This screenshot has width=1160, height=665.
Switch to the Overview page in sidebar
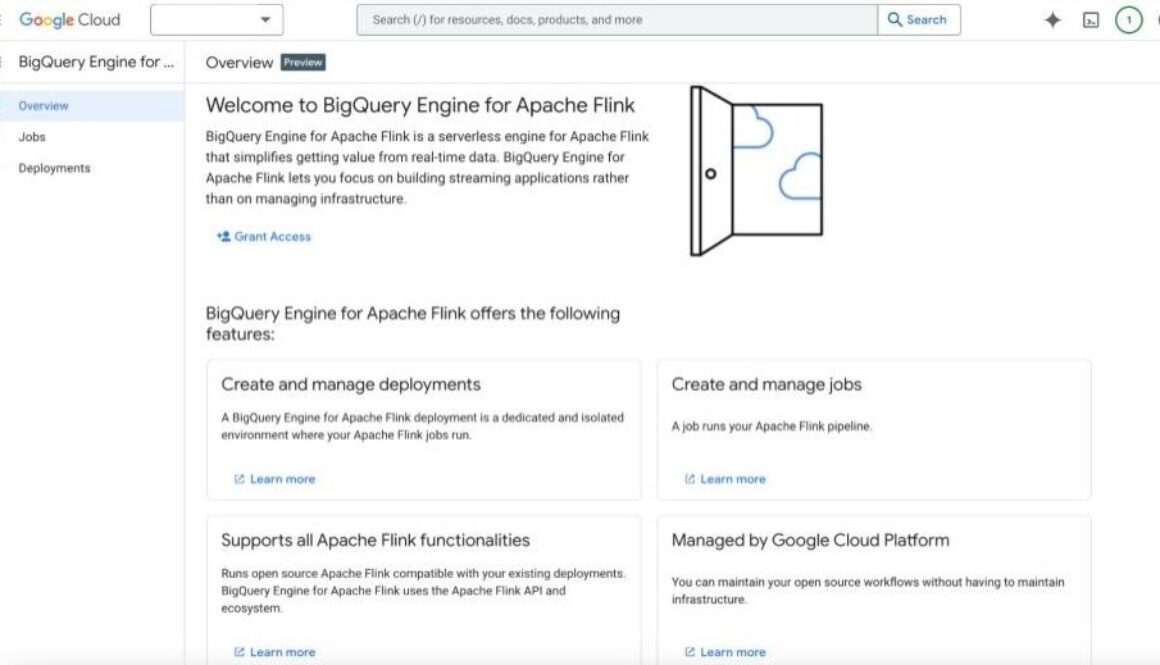pyautogui.click(x=42, y=105)
